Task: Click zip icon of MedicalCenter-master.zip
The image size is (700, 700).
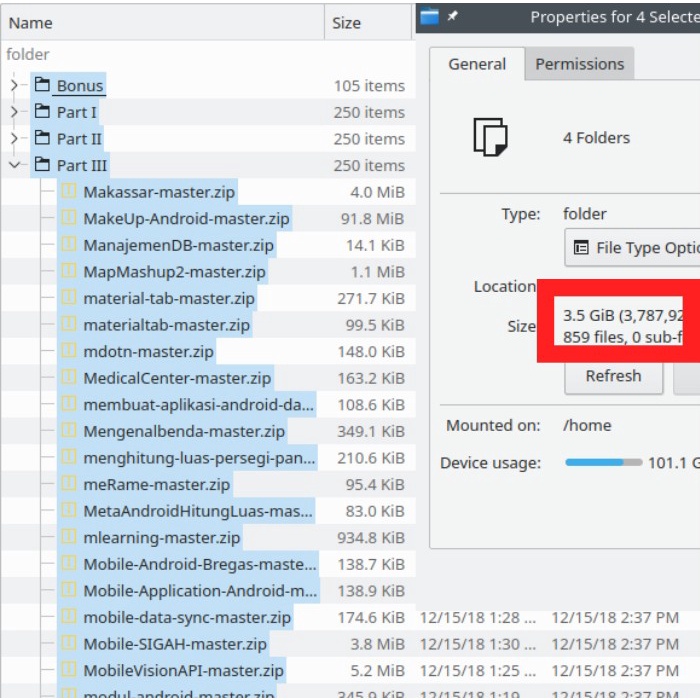Action: [x=69, y=377]
